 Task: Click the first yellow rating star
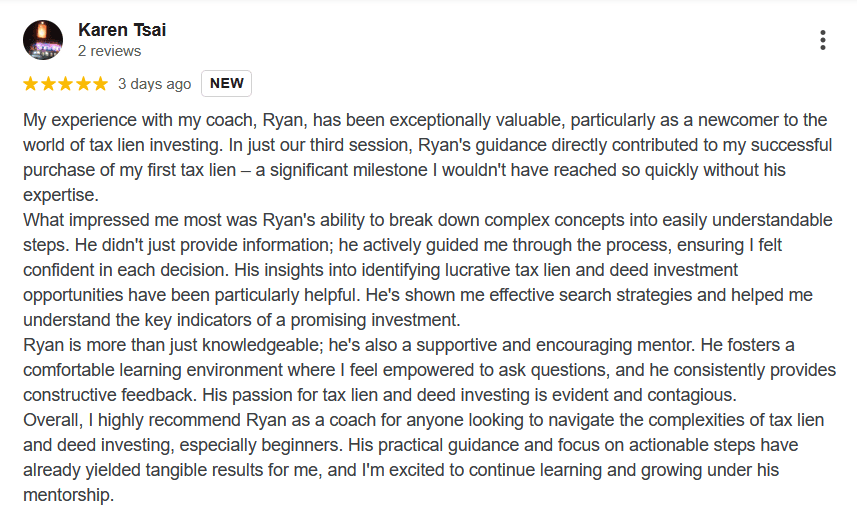tap(31, 84)
